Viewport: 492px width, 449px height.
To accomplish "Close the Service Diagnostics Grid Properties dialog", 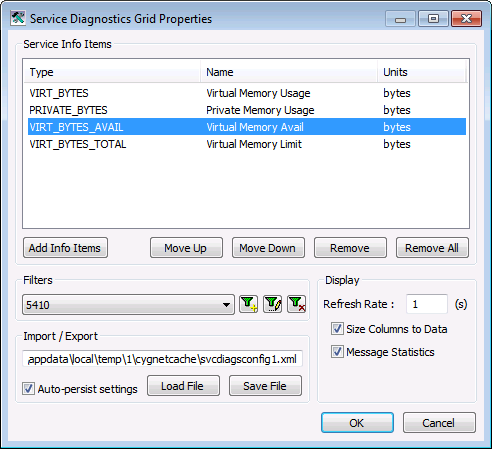I will tap(467, 19).
